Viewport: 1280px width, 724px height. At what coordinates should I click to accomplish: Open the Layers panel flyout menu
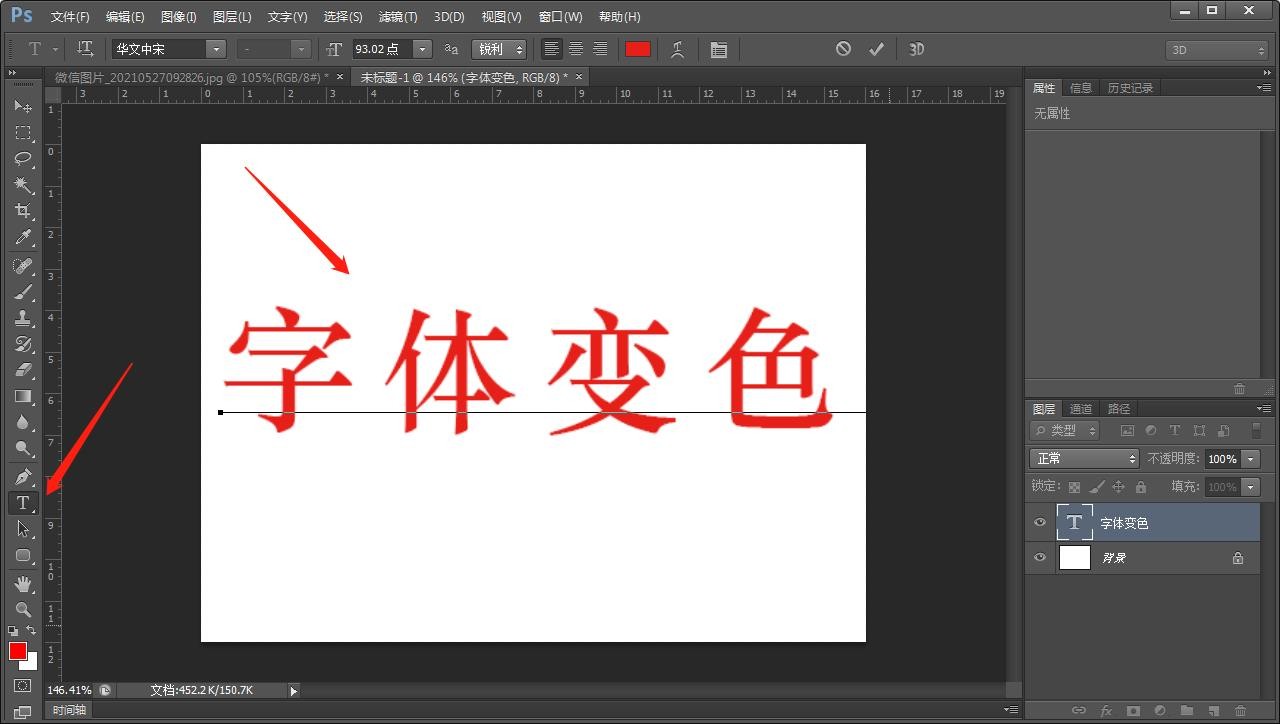(x=1264, y=408)
